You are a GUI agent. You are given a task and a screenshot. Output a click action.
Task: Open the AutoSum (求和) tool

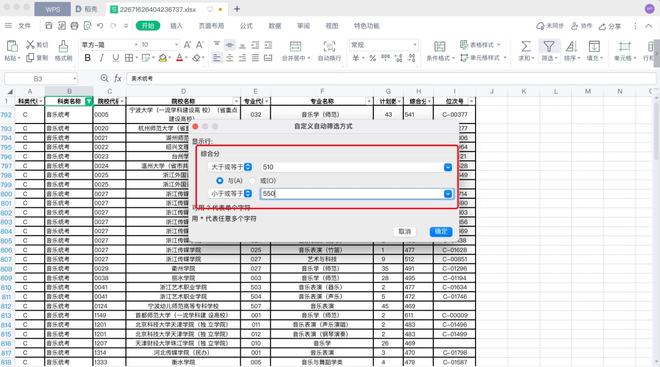coord(526,46)
